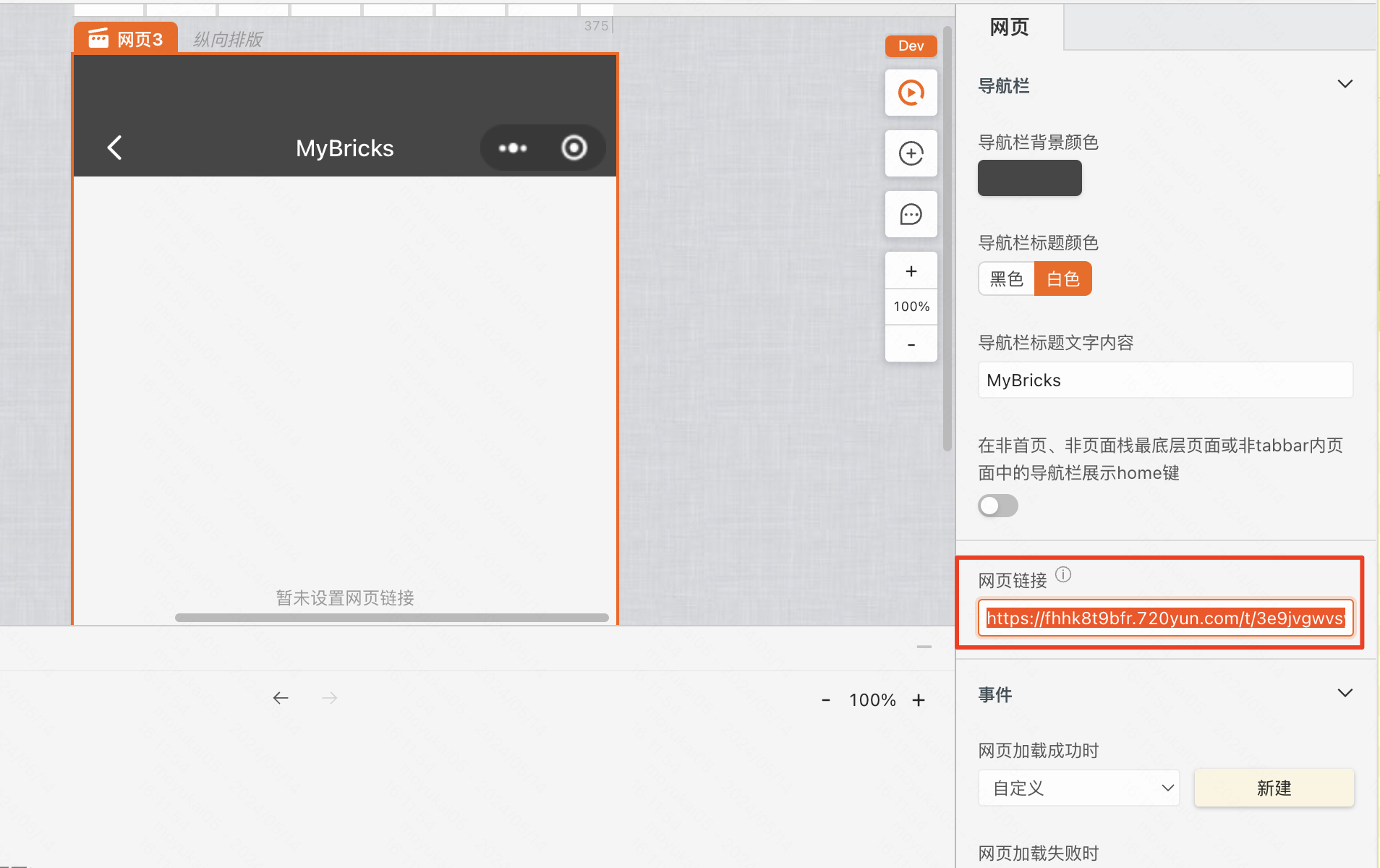Click the redo right arrow in the bottom panel
Viewport: 1380px width, 868px height.
tap(330, 698)
